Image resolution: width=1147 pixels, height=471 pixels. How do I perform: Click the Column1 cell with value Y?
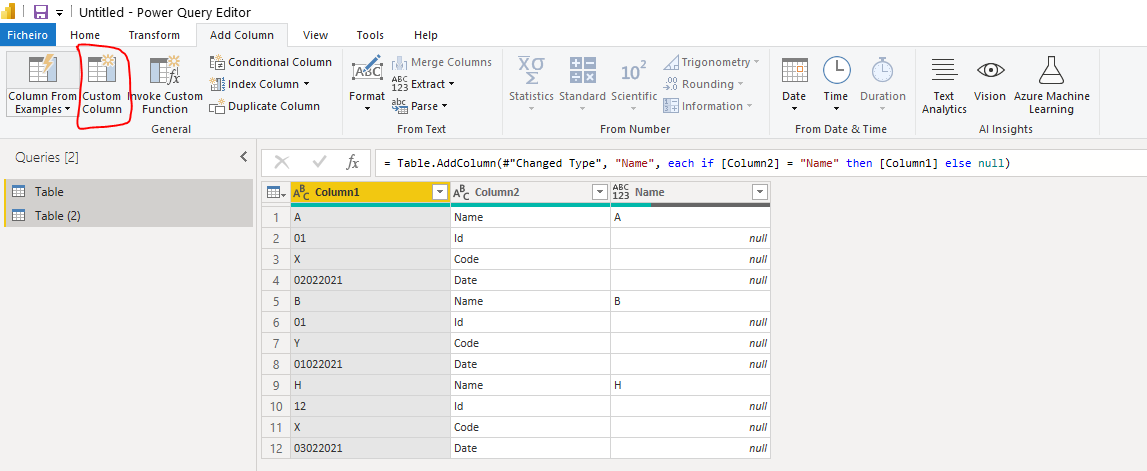tap(370, 343)
